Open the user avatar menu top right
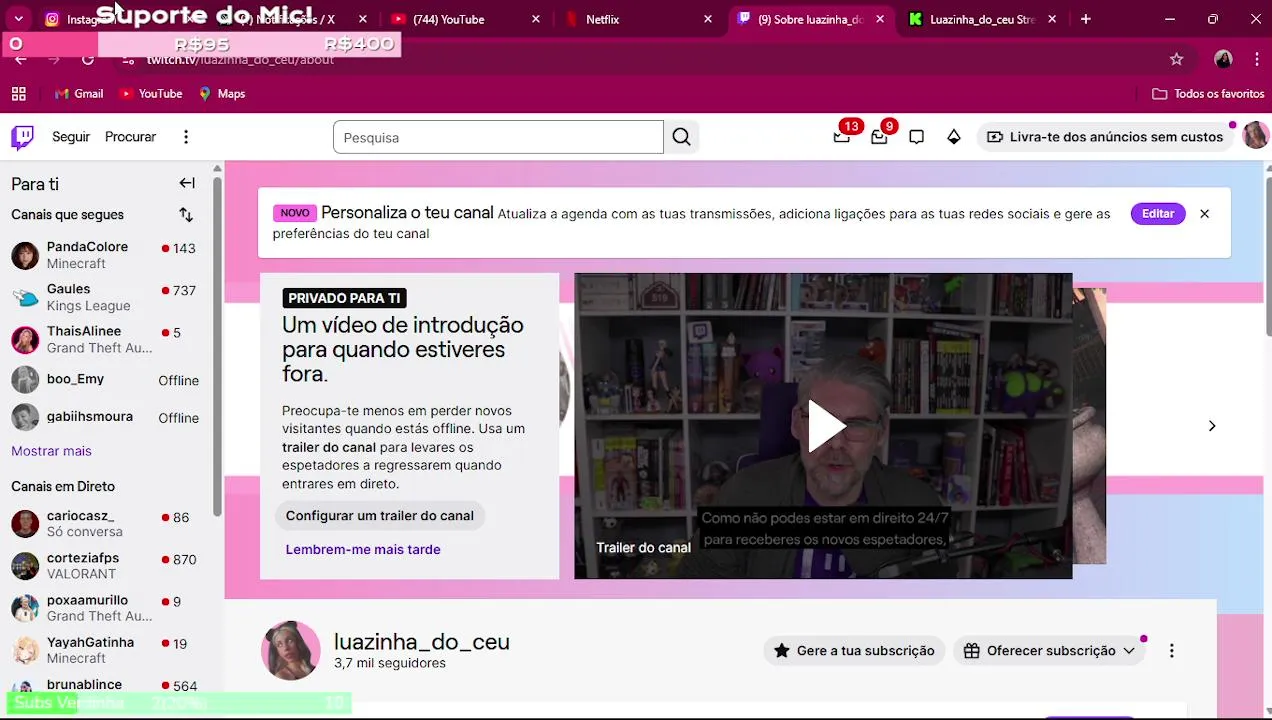 [x=1255, y=136]
